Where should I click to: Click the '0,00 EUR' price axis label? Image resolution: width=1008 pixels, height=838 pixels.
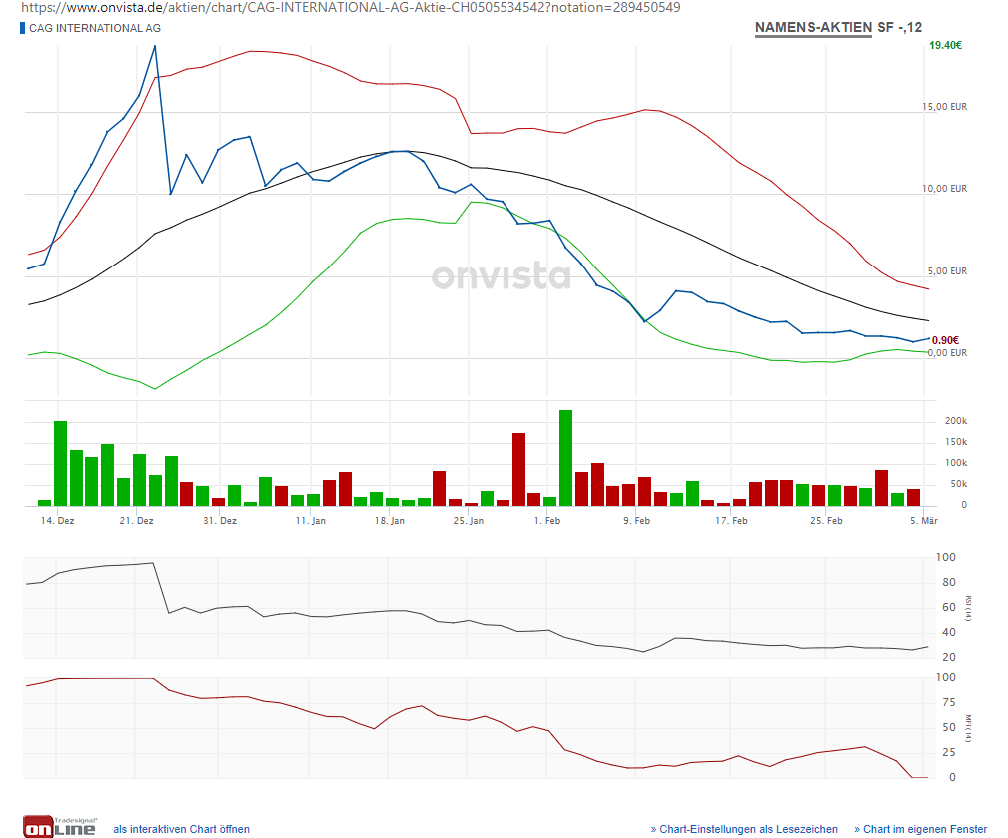(x=947, y=353)
